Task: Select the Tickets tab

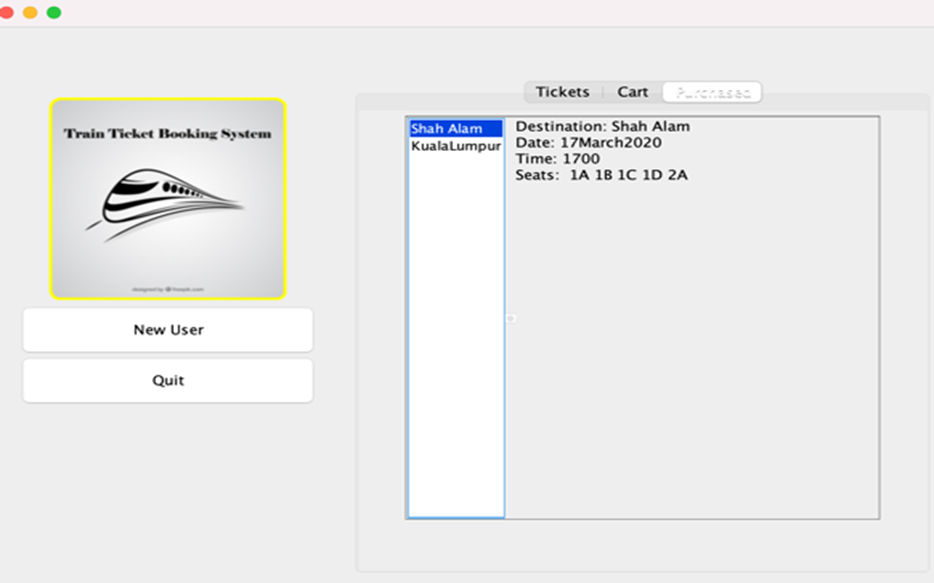Action: point(561,91)
